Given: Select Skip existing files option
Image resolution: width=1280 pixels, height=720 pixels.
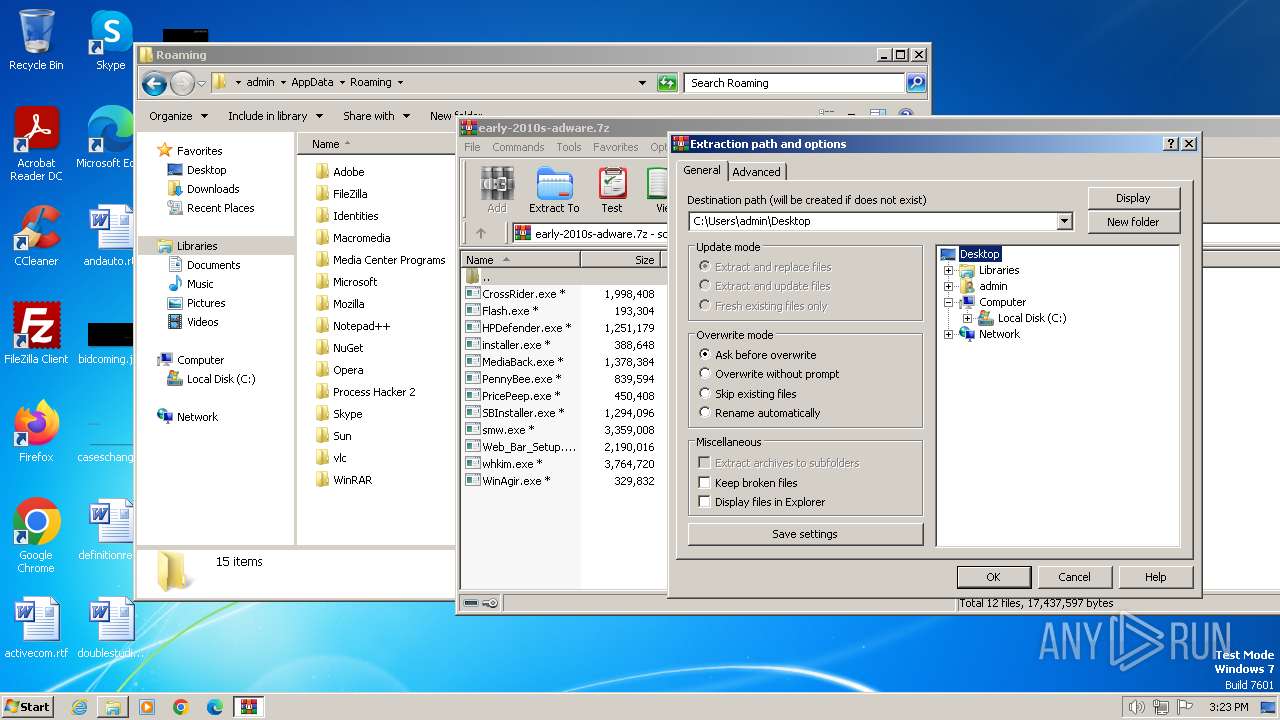Looking at the screenshot, I should click(747, 394).
